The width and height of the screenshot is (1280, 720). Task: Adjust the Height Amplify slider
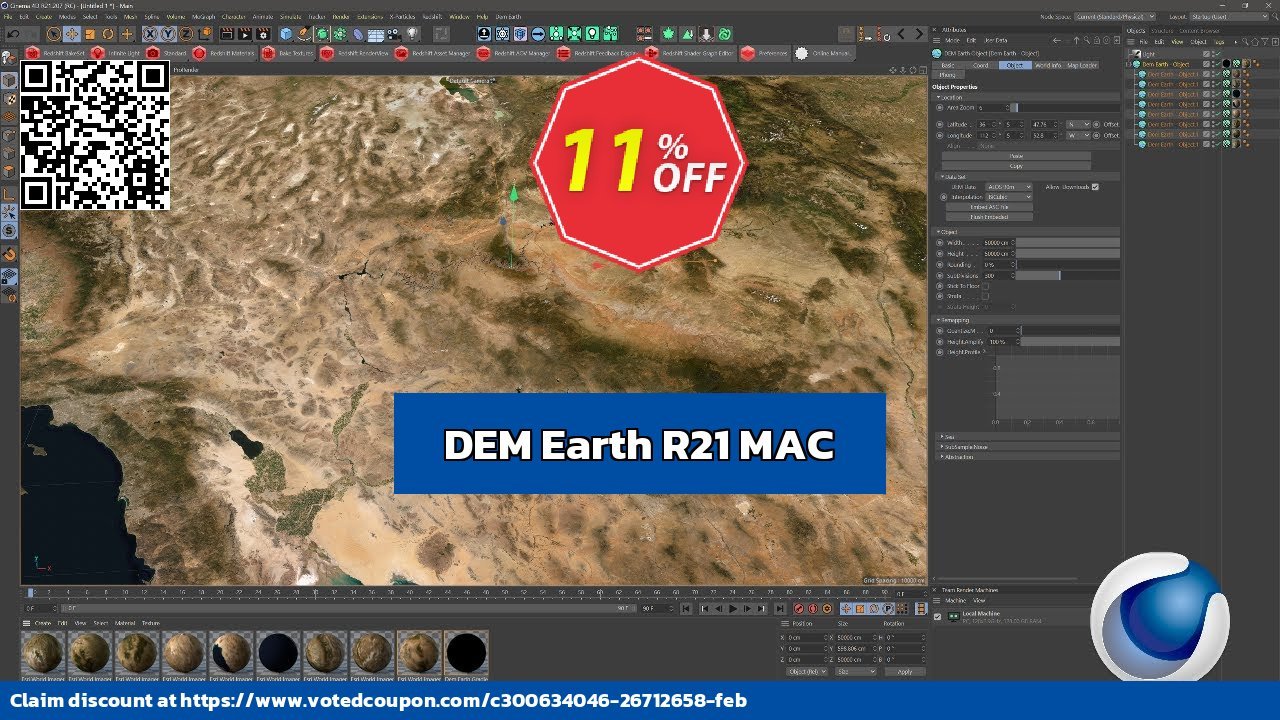(1070, 342)
